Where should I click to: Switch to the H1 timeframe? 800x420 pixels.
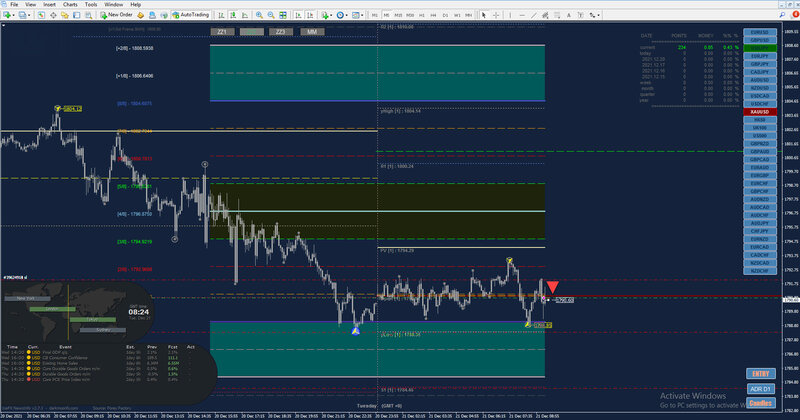[x=422, y=15]
